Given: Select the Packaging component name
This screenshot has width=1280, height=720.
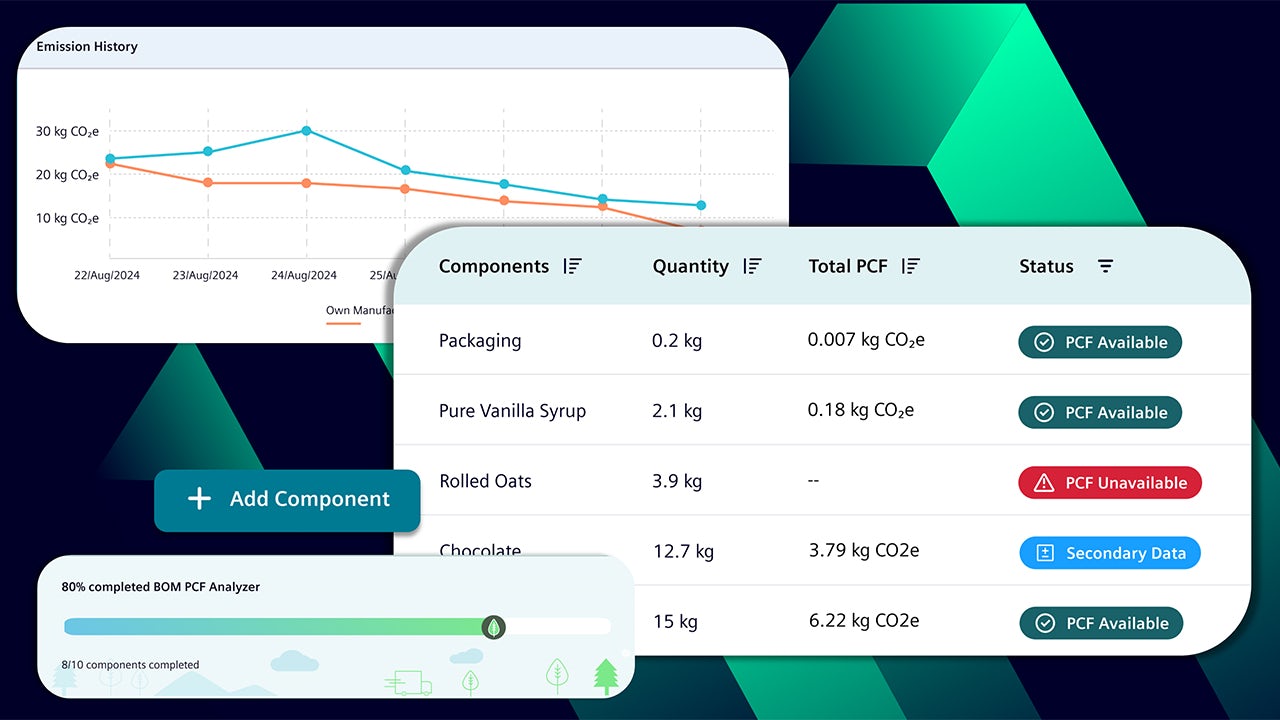Looking at the screenshot, I should [480, 340].
